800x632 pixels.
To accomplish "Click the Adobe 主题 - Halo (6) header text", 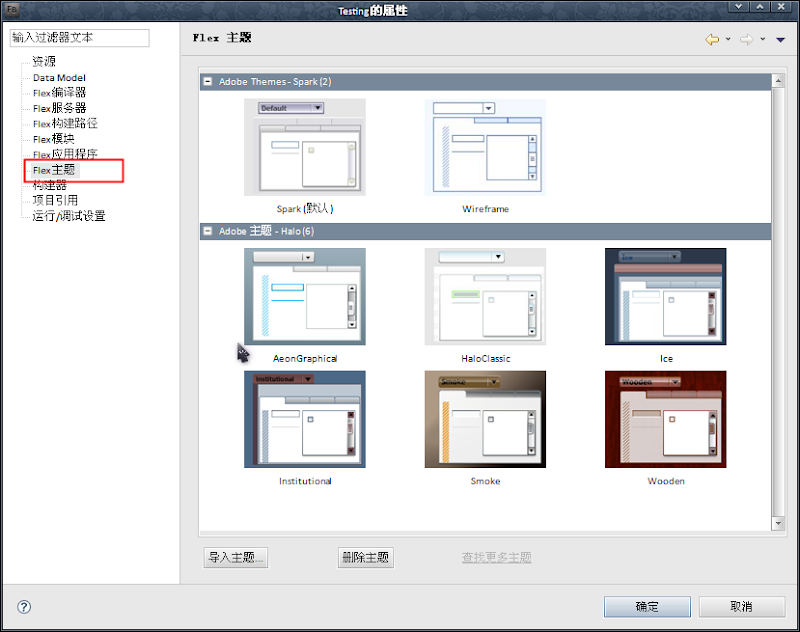I will (266, 231).
